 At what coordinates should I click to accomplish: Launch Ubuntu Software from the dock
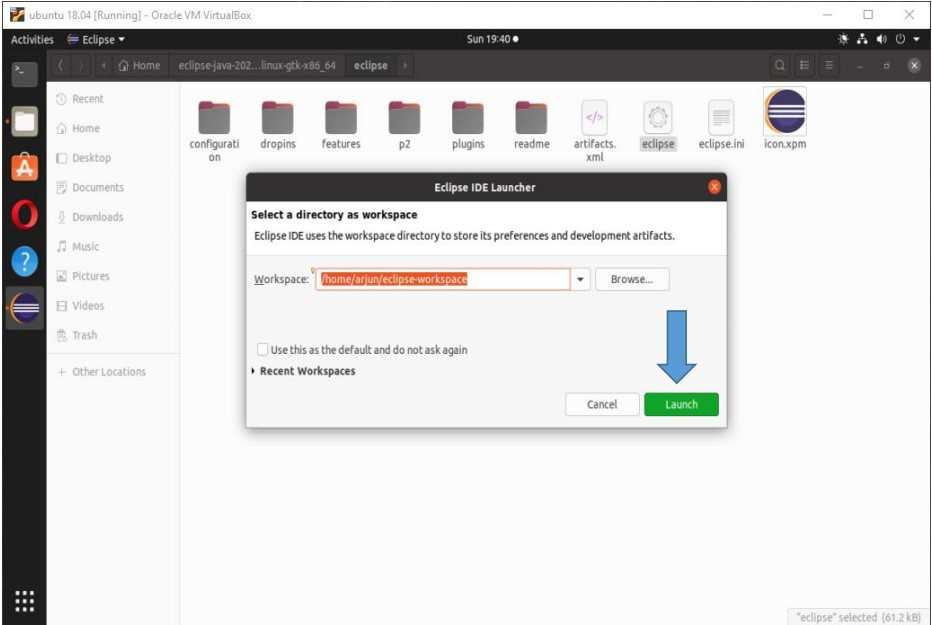pos(25,168)
